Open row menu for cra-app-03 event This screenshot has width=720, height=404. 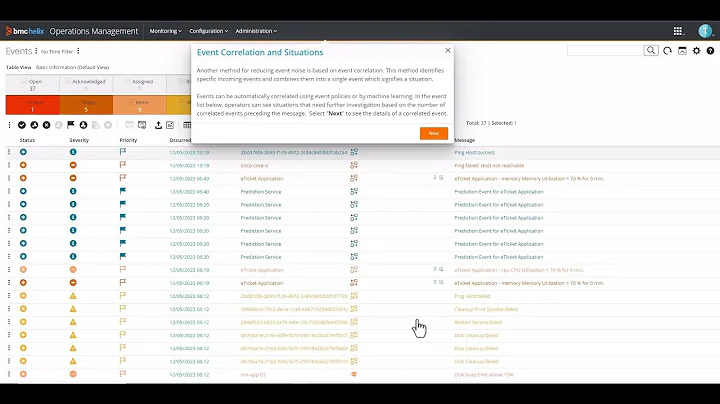click(9, 374)
